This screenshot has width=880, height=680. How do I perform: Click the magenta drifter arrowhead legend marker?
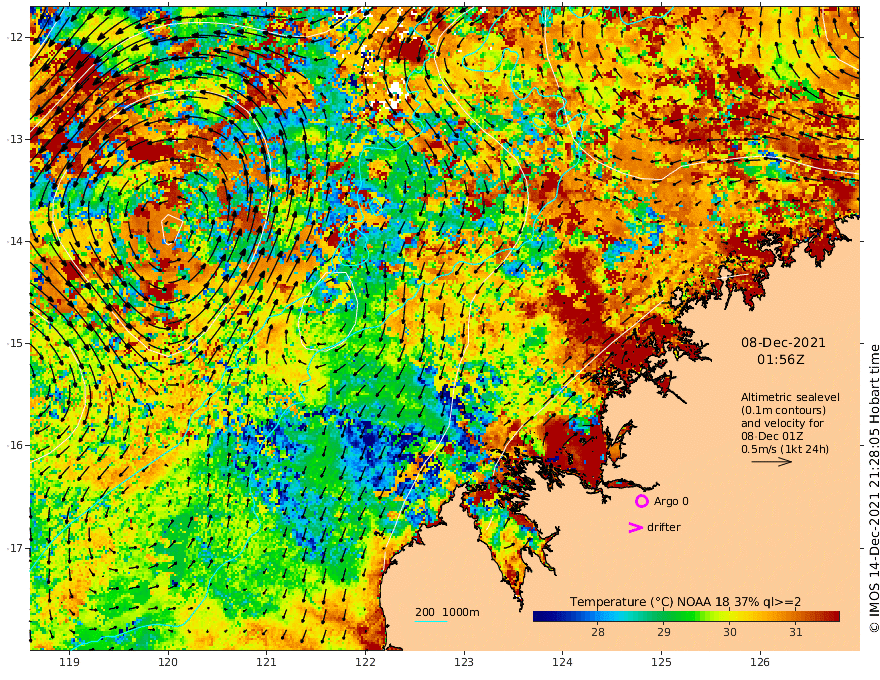[x=635, y=527]
